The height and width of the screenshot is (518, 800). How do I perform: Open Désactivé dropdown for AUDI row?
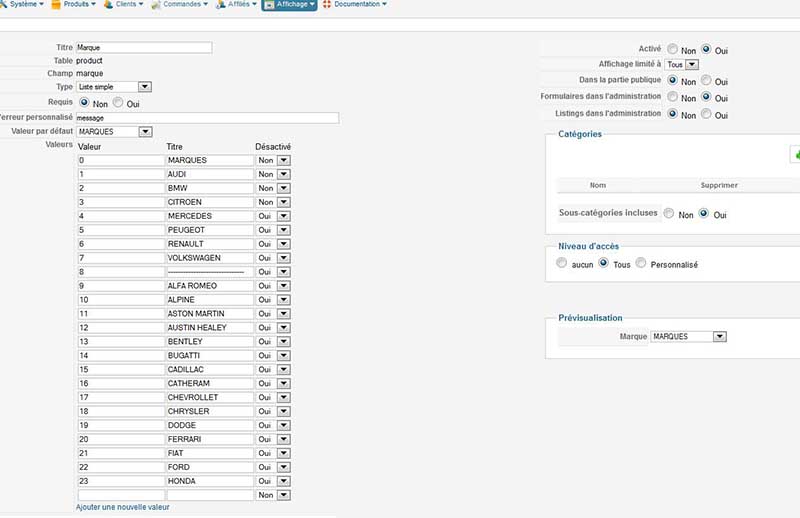[273, 174]
